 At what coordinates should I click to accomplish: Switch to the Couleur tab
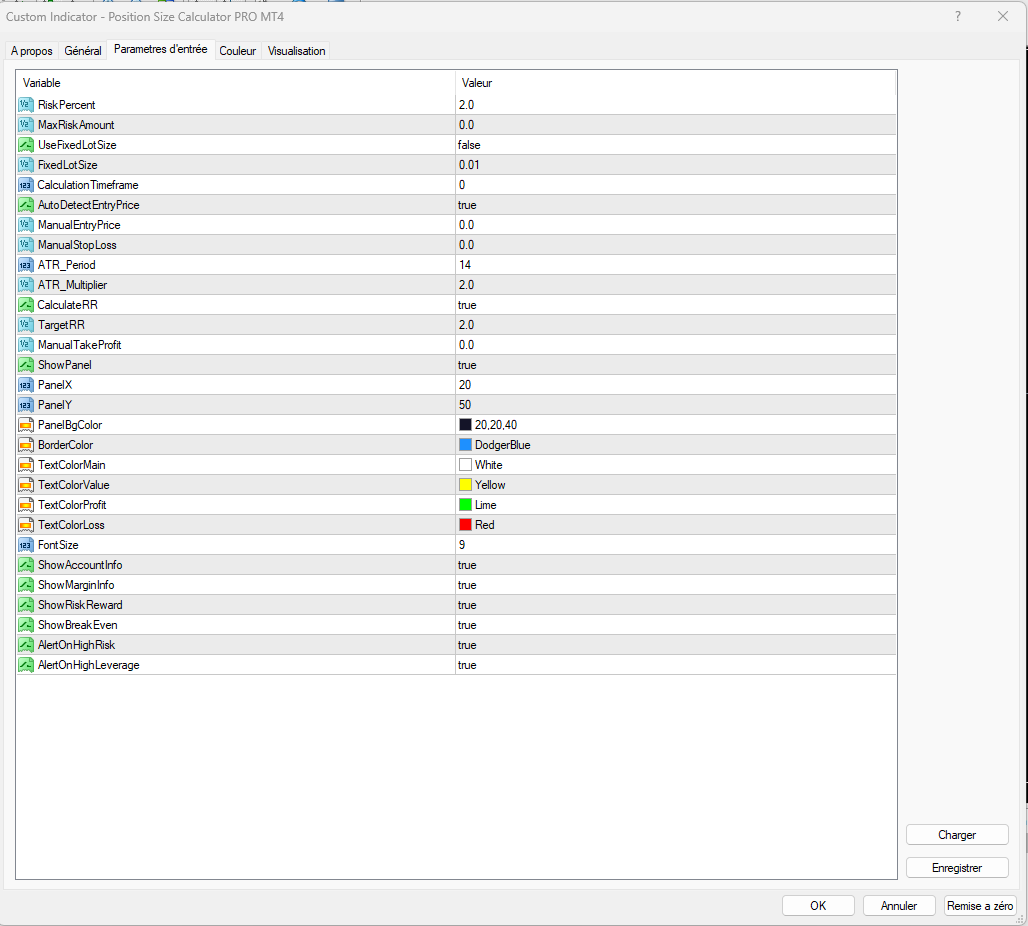(x=238, y=51)
